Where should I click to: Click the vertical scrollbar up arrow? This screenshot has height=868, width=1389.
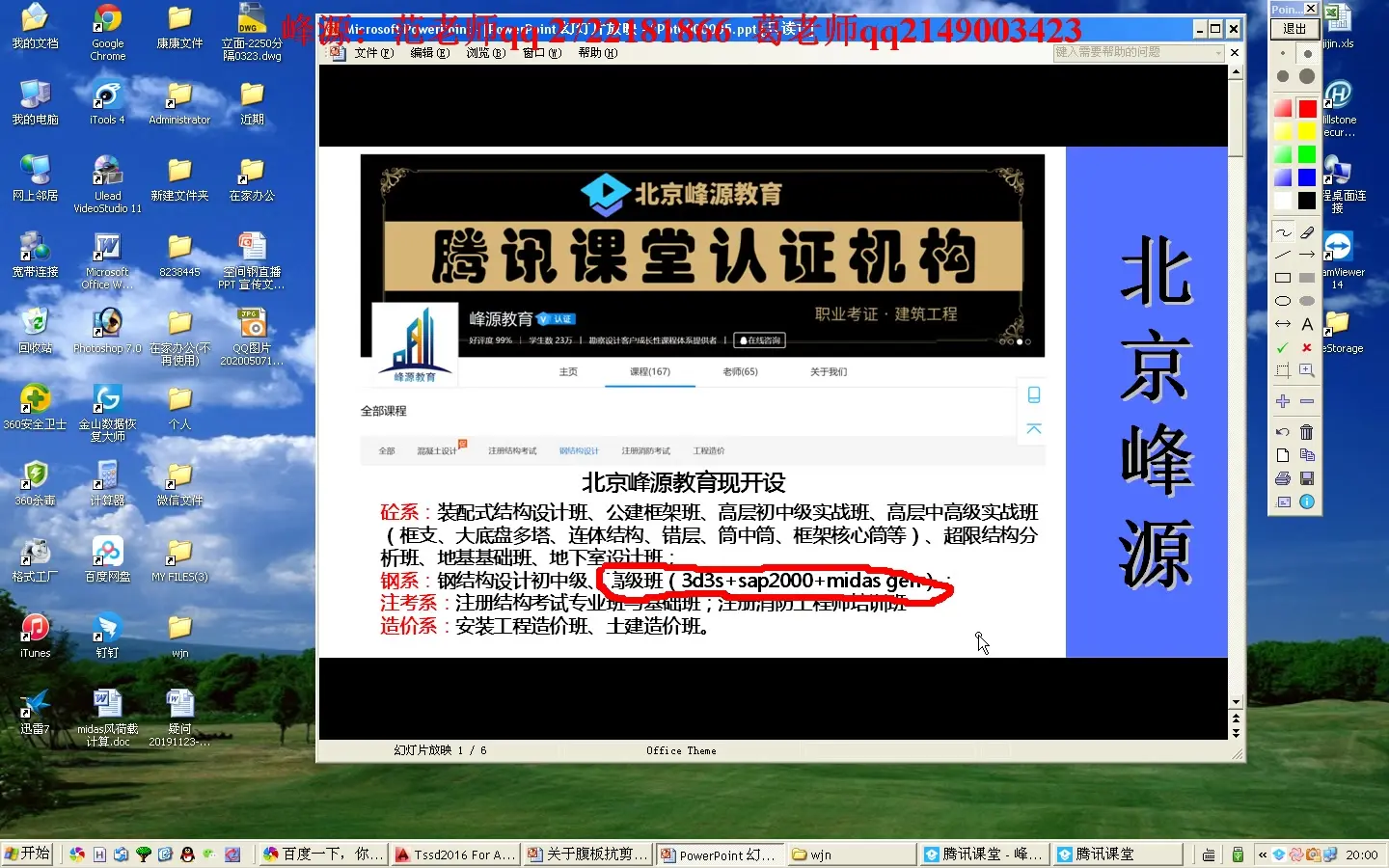(x=1236, y=72)
